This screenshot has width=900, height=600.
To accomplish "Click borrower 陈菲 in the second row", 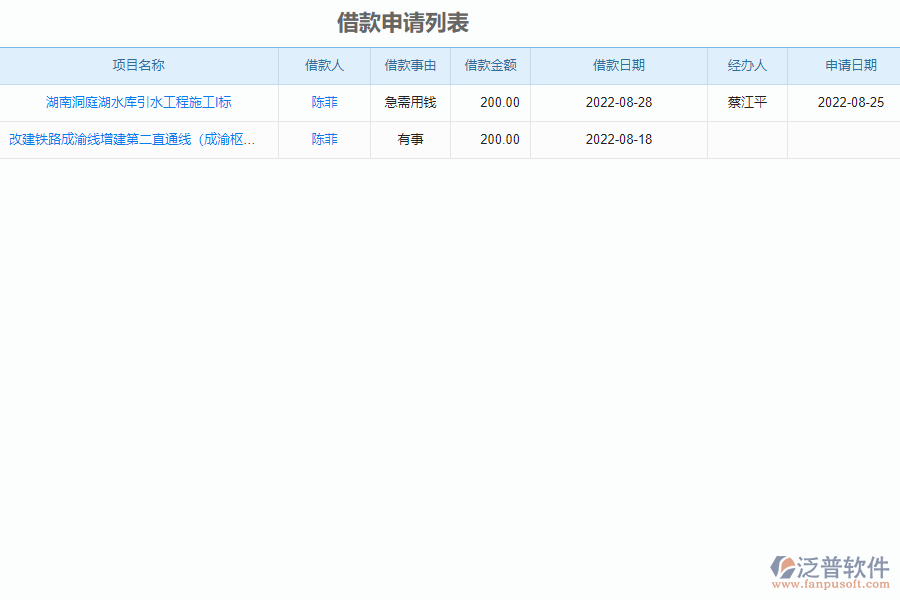I will coord(323,139).
